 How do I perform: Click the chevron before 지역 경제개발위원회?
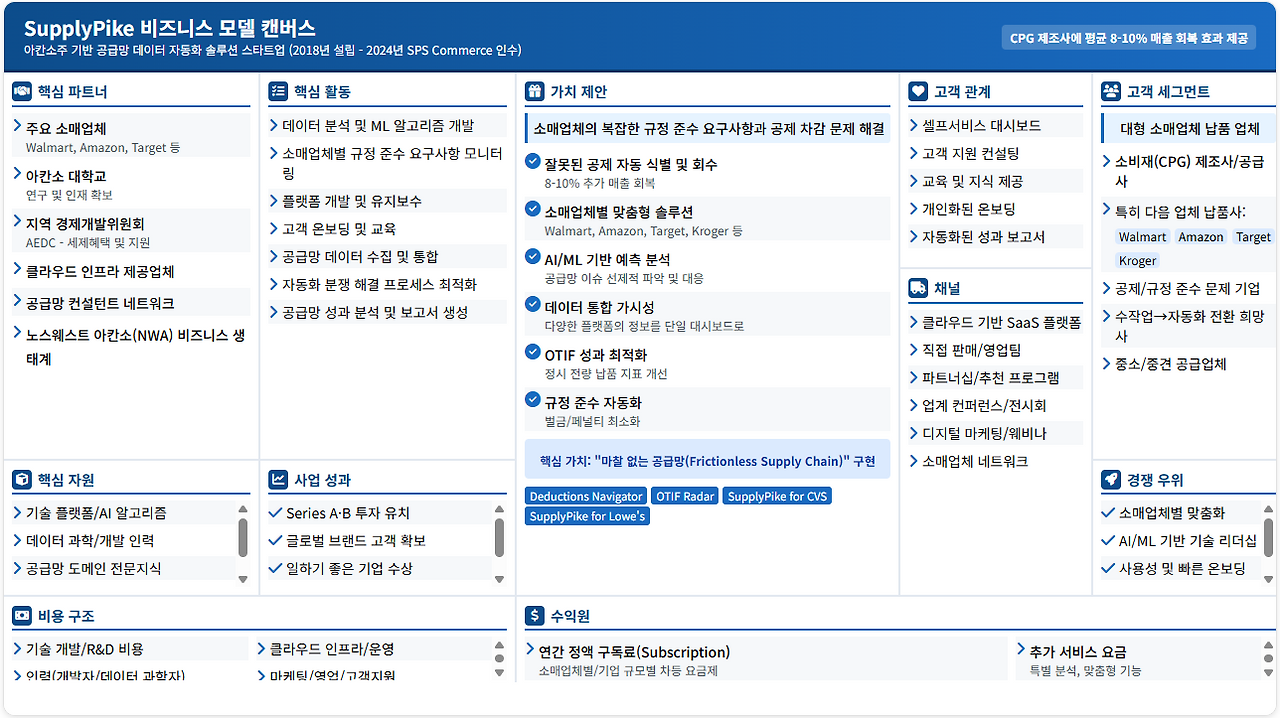[18, 223]
